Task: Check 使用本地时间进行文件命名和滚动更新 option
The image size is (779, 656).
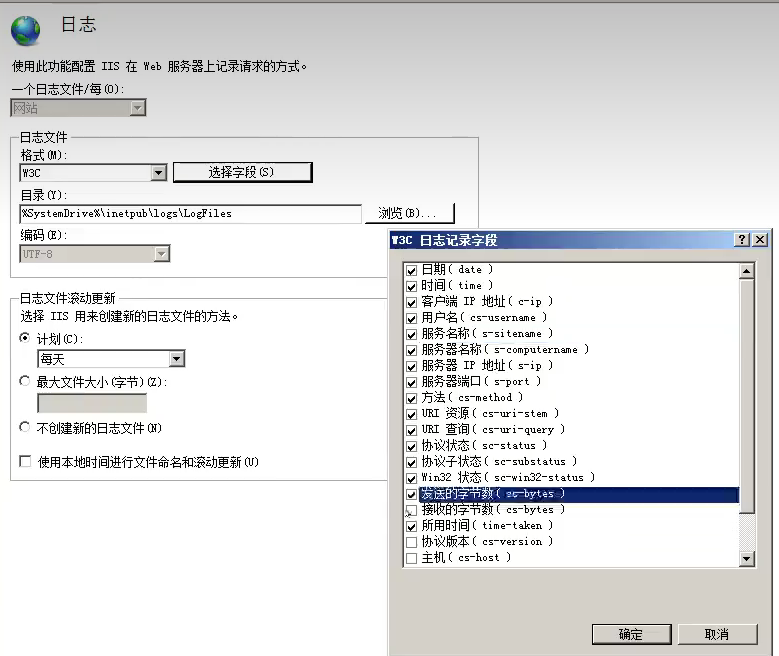Action: [25, 461]
